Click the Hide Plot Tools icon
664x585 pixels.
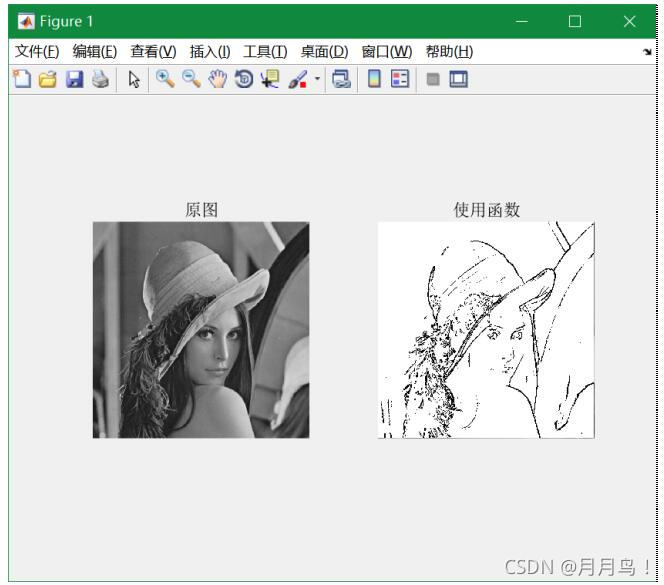[433, 79]
